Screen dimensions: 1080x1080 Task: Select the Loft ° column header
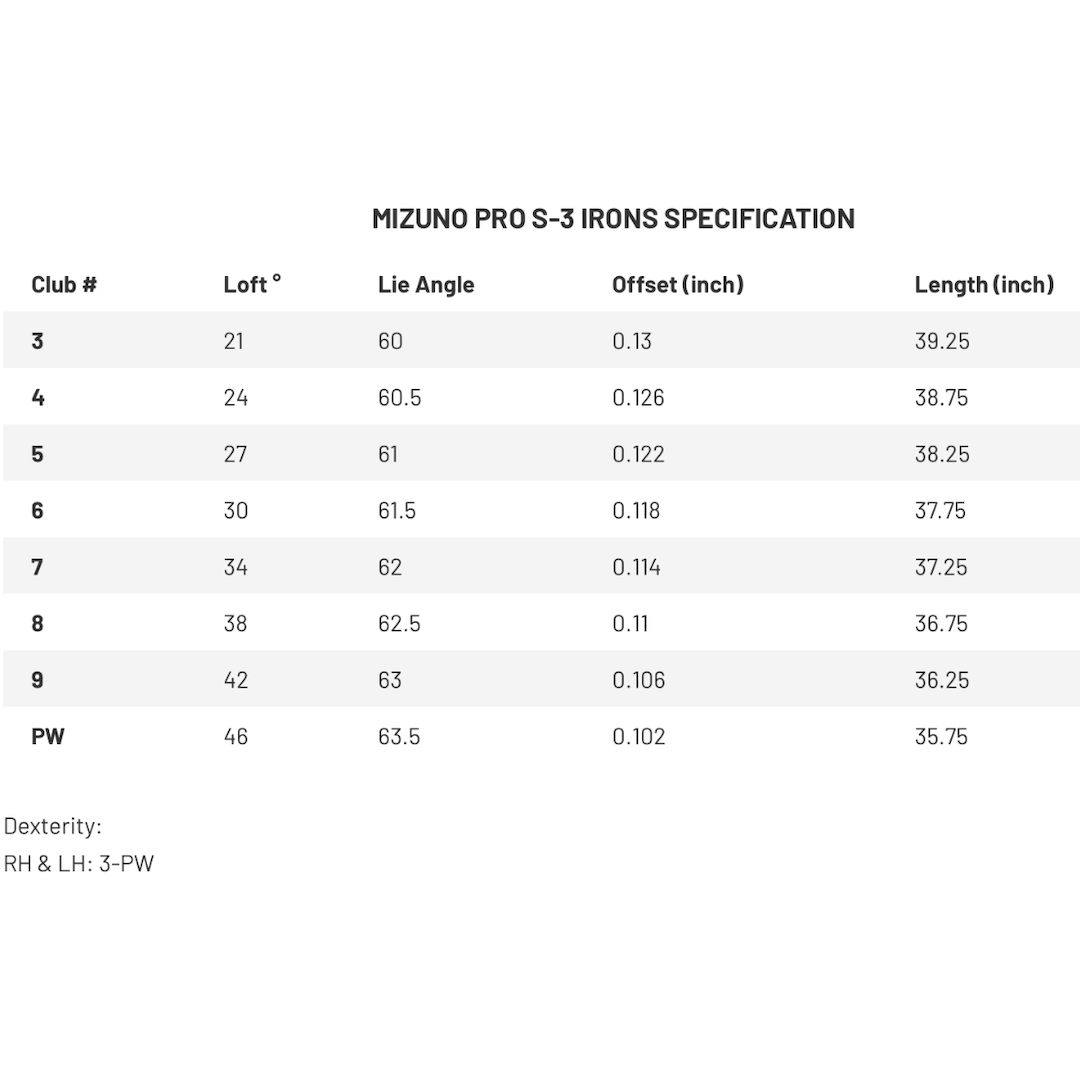tap(252, 285)
